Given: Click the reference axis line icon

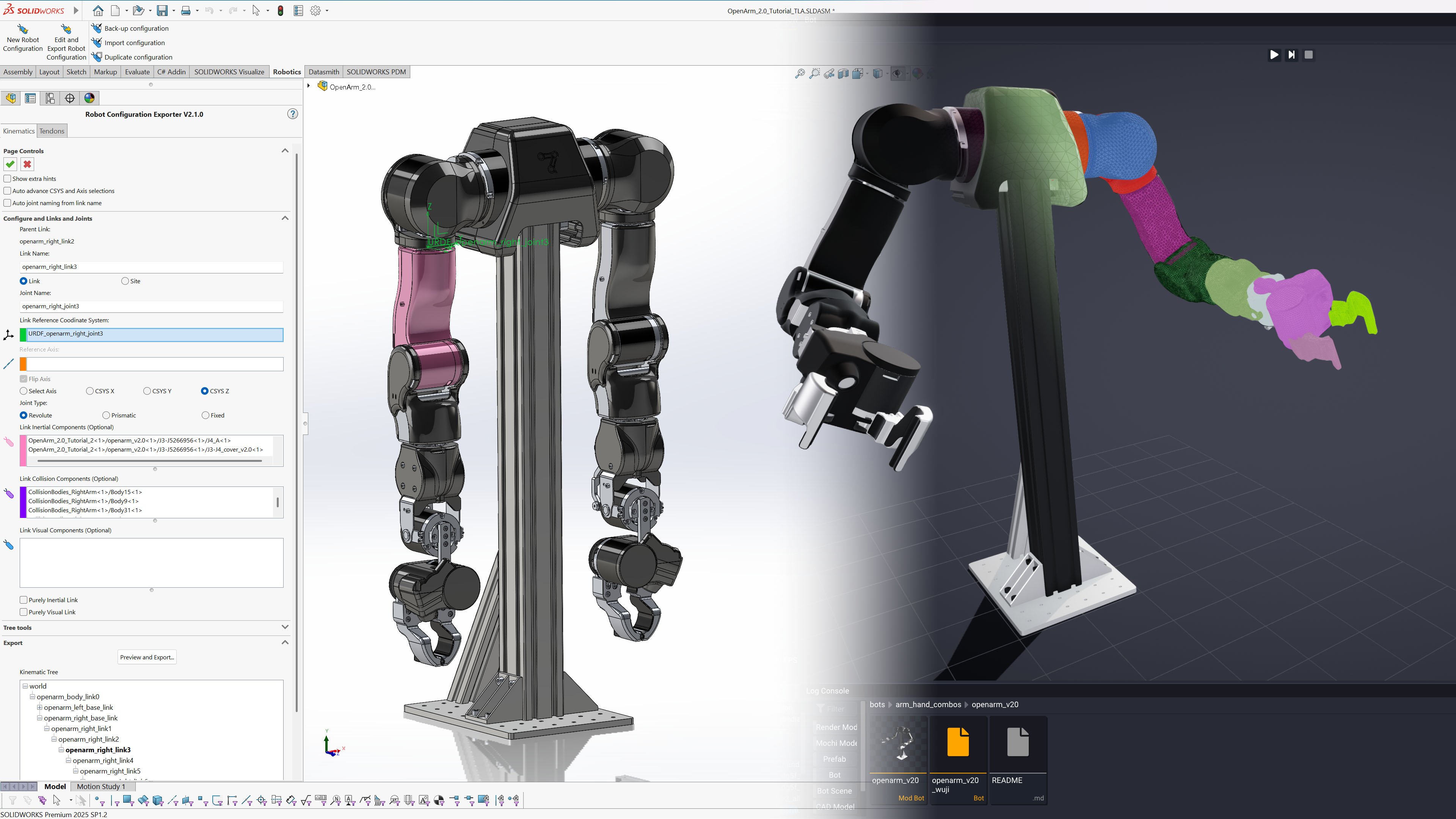Looking at the screenshot, I should click(8, 364).
